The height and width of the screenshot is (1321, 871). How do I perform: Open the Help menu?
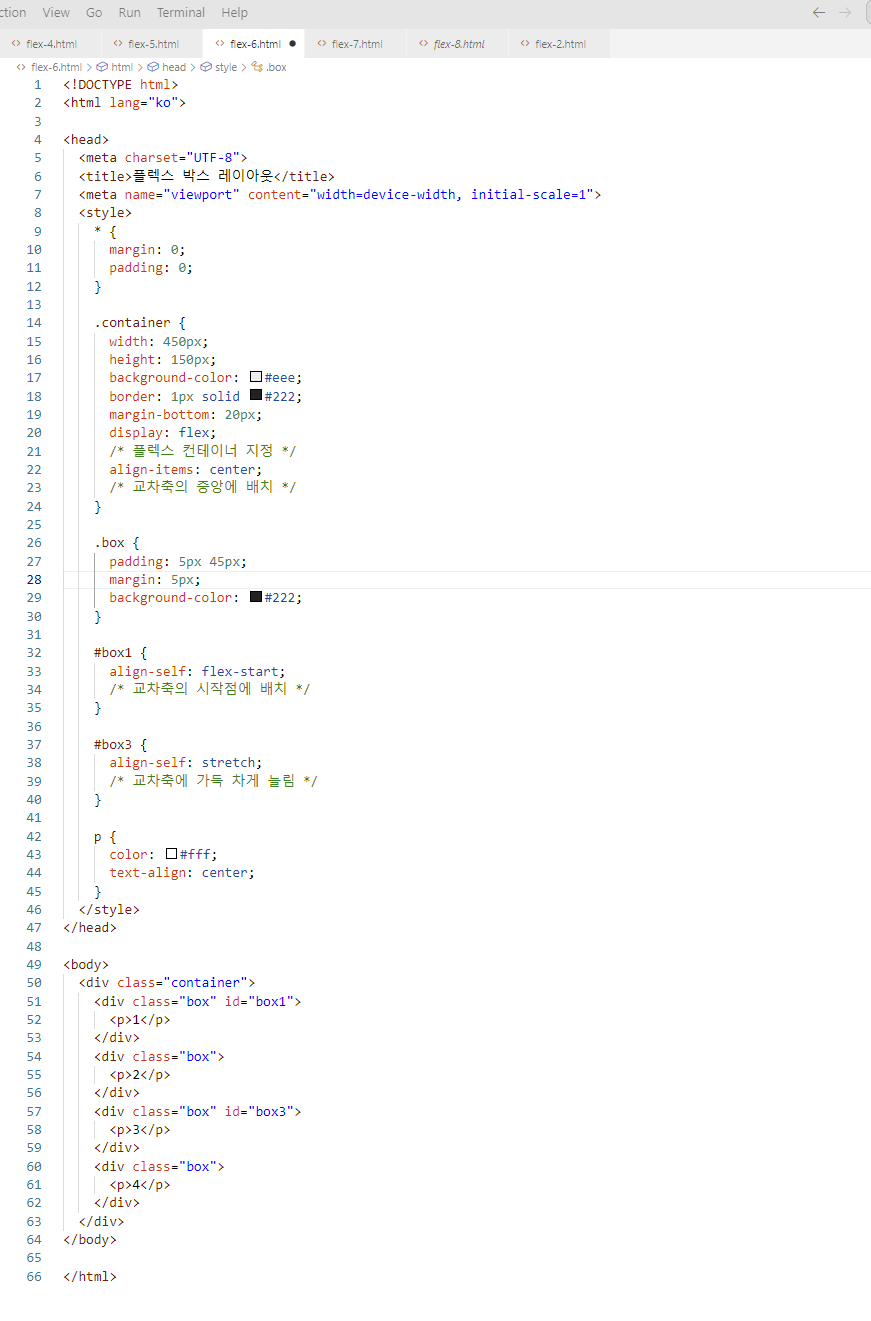pyautogui.click(x=234, y=13)
